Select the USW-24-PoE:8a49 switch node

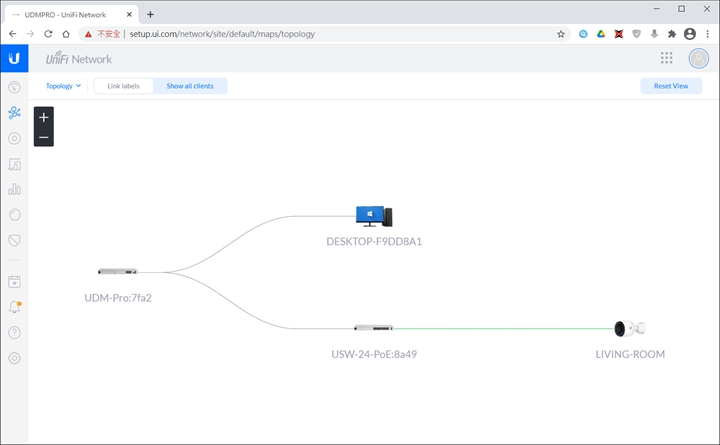[x=373, y=328]
